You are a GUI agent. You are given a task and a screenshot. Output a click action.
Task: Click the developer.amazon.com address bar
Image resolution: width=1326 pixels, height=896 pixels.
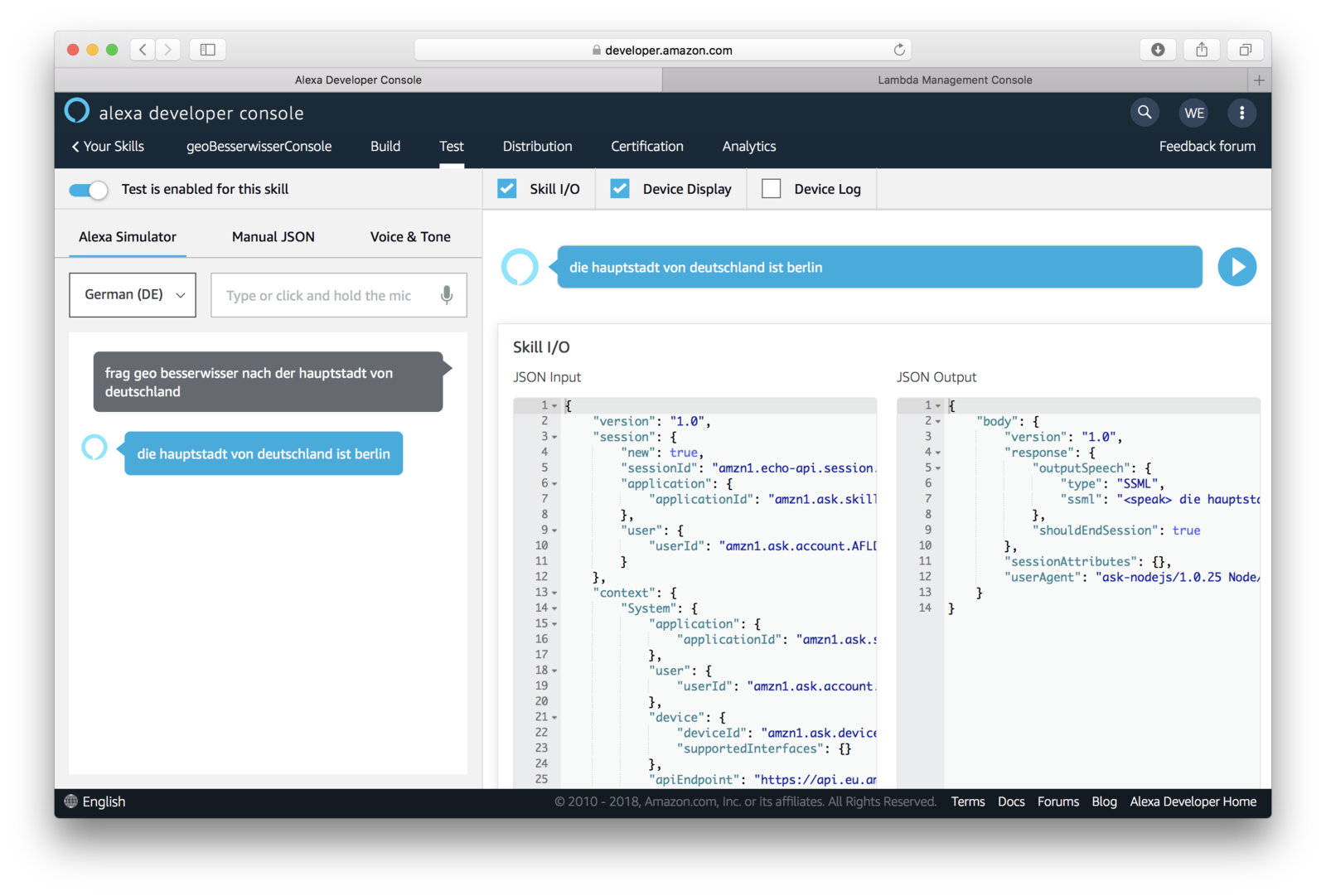(x=662, y=50)
